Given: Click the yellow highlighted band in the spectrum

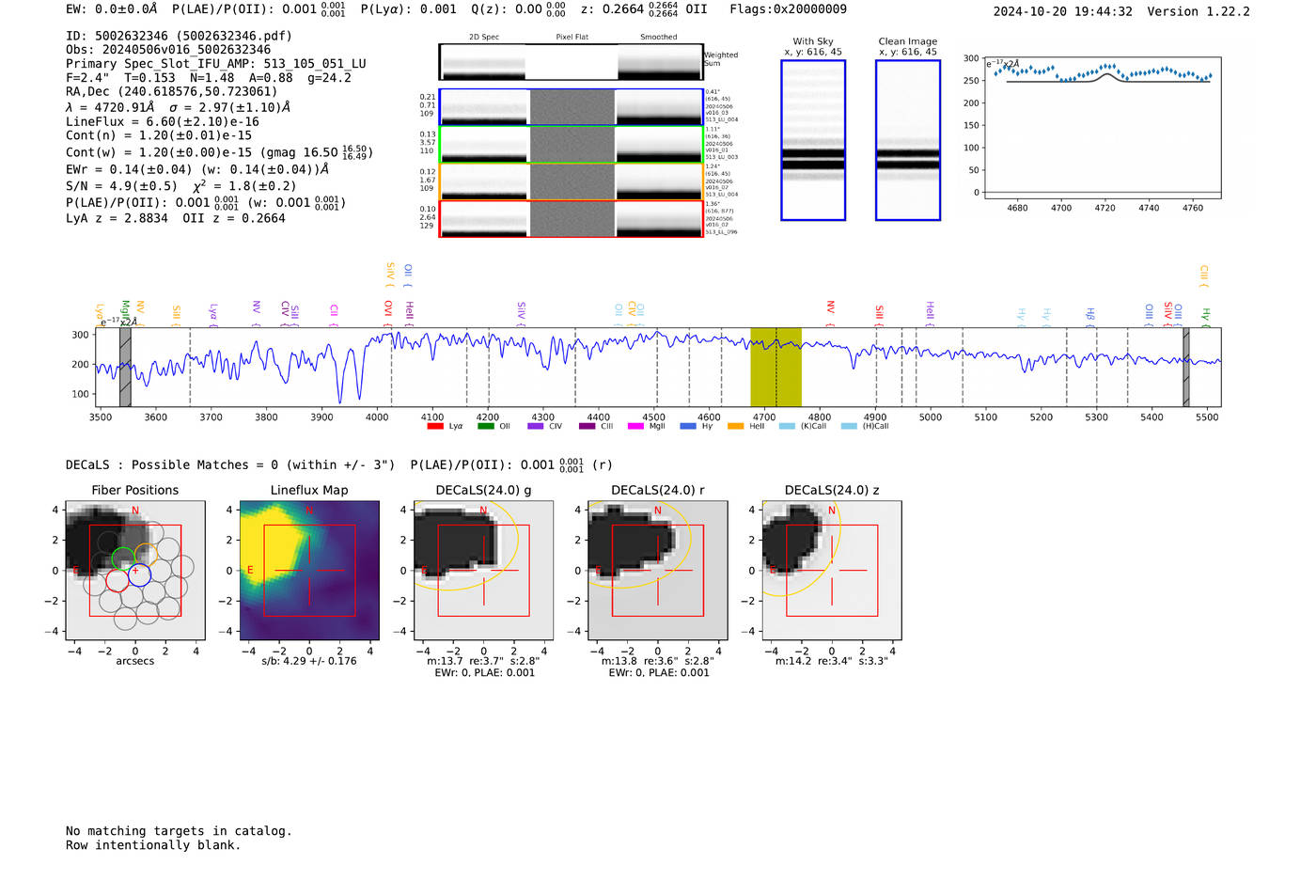Looking at the screenshot, I should pos(775,367).
